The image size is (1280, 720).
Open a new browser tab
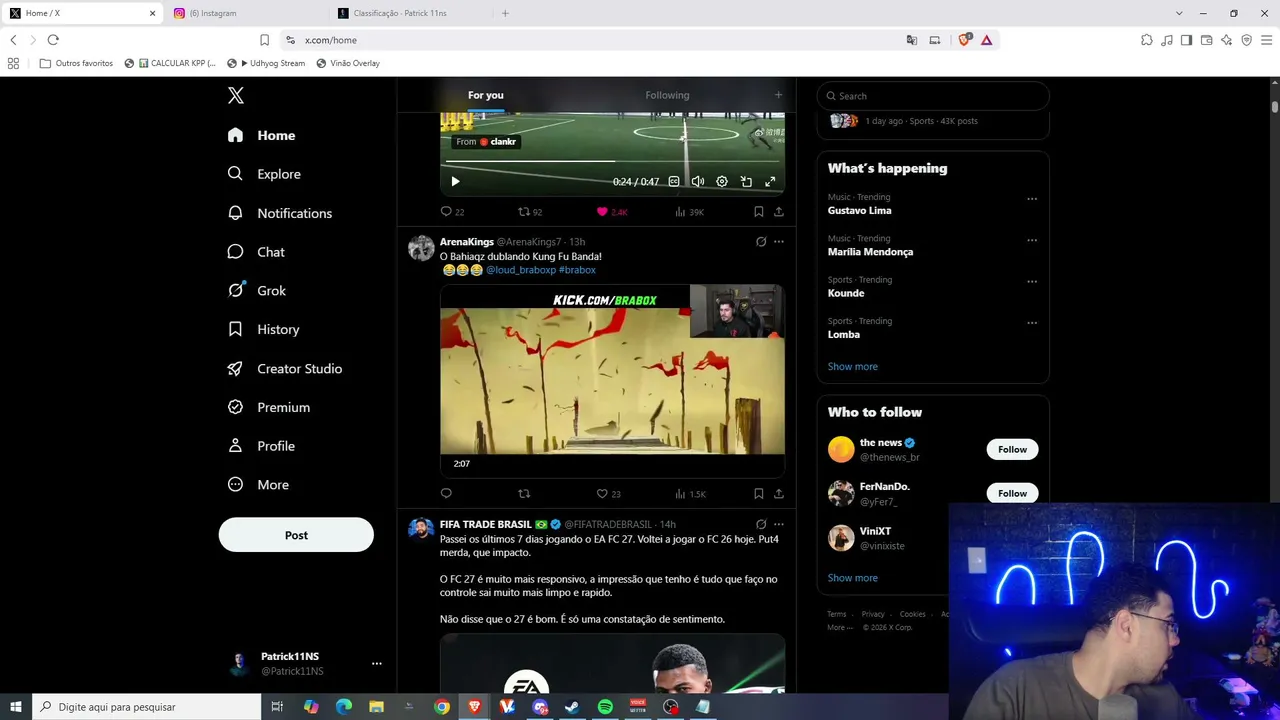tap(505, 13)
